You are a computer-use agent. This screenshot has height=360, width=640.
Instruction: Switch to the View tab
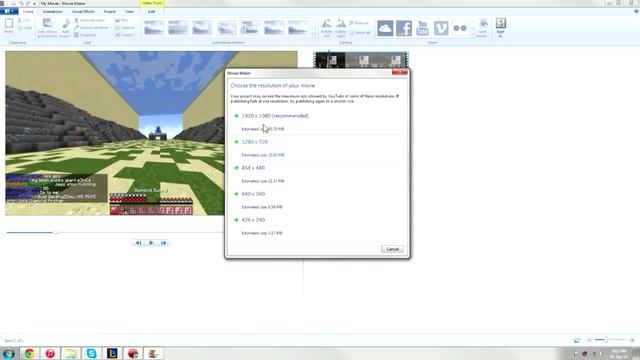(129, 11)
